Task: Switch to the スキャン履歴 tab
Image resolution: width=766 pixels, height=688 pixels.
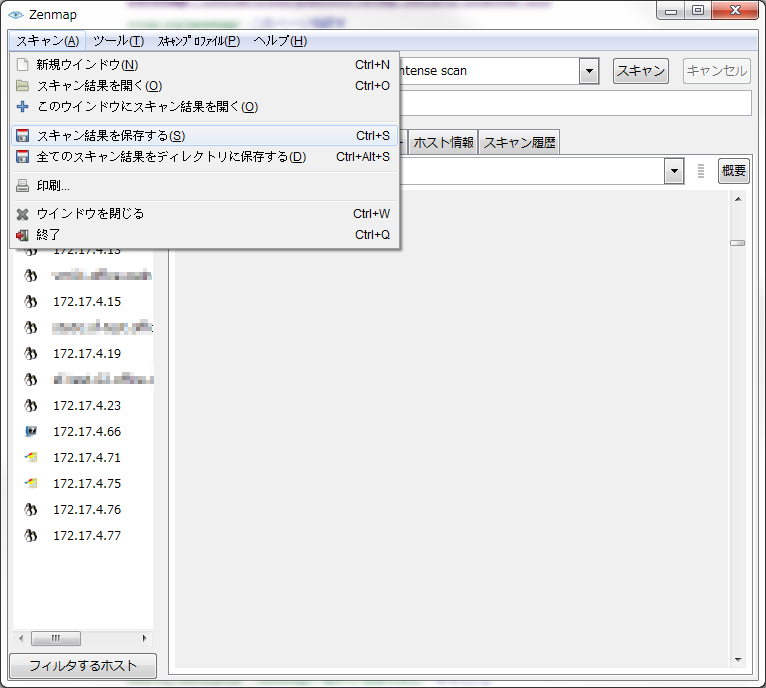Action: click(x=519, y=142)
